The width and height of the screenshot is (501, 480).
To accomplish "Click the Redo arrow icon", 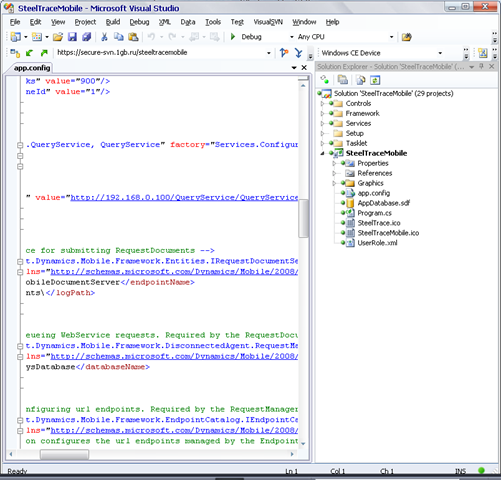I will tap(172, 37).
